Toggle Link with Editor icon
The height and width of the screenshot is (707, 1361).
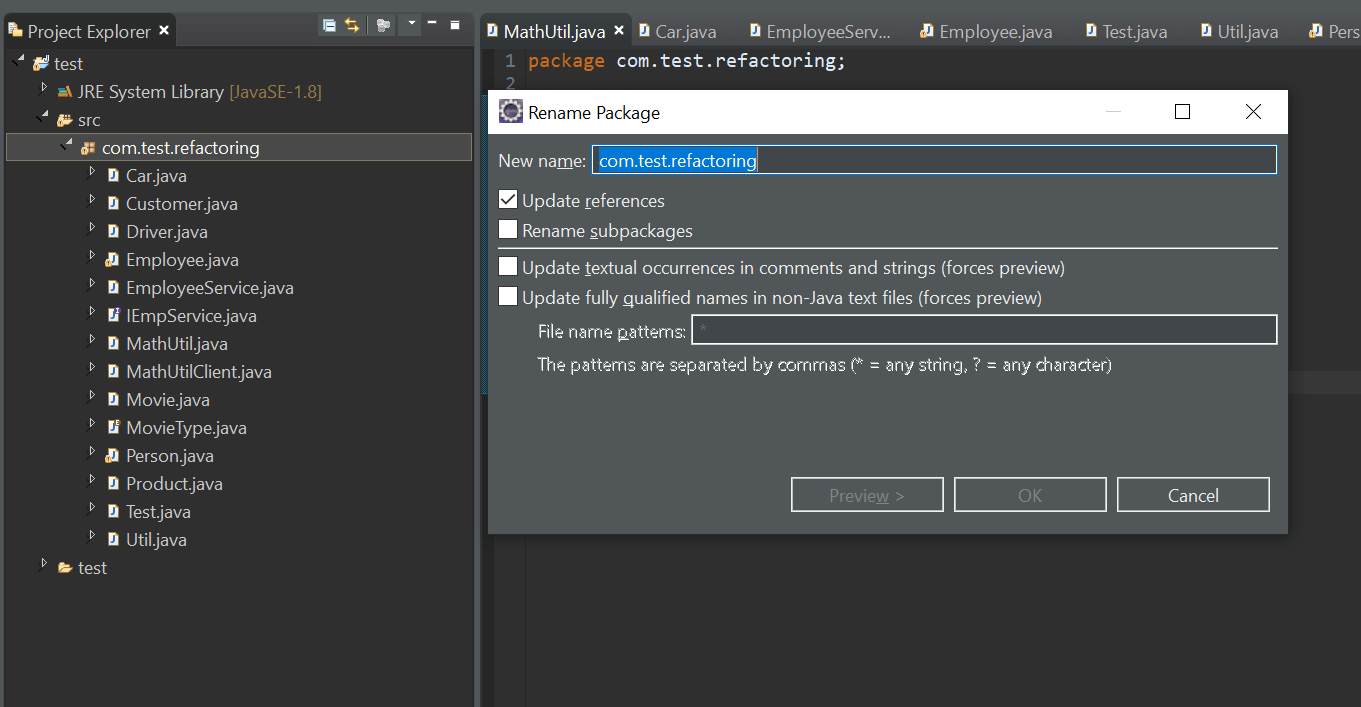tap(352, 25)
